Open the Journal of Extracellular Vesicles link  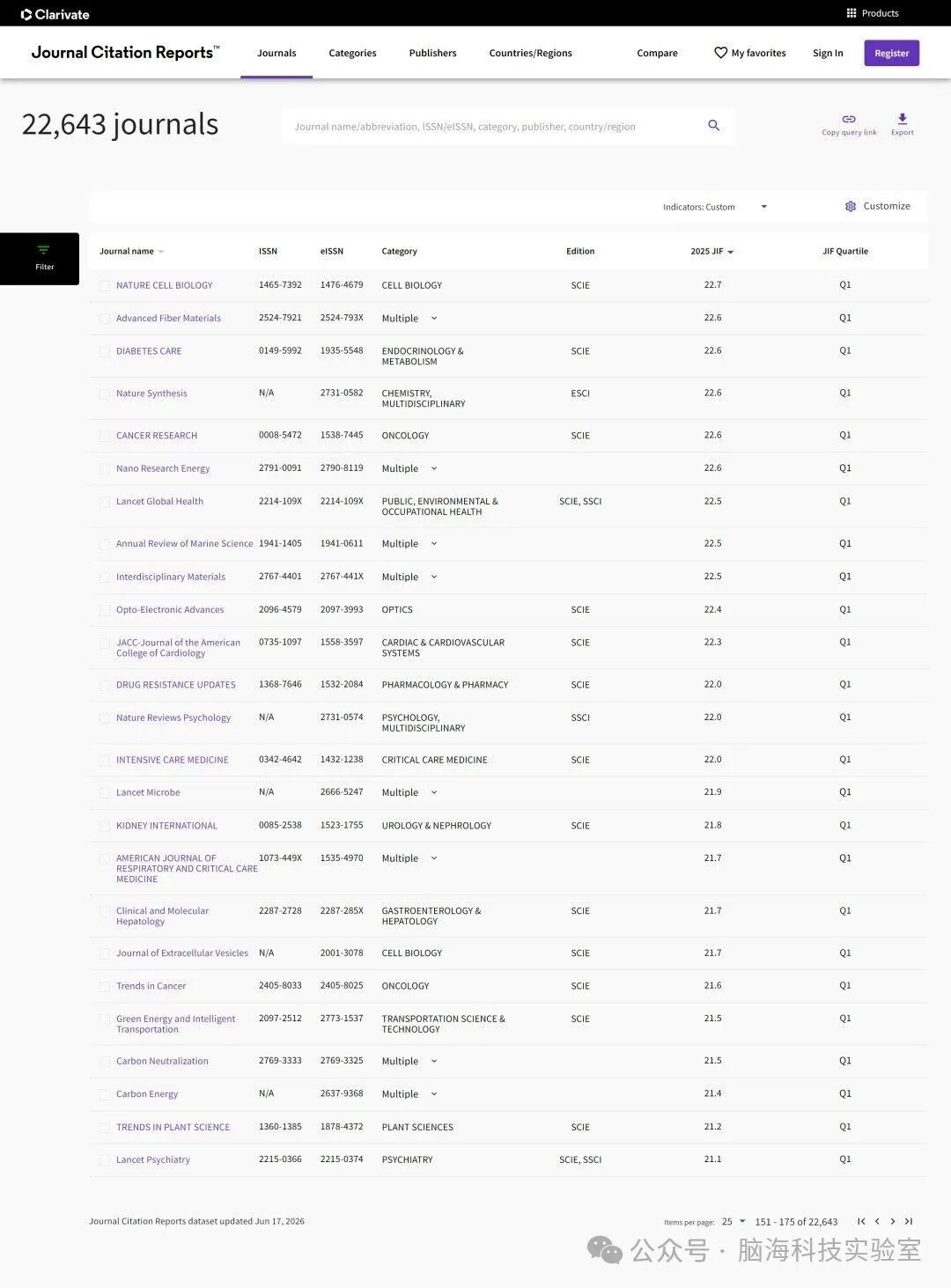pos(182,953)
